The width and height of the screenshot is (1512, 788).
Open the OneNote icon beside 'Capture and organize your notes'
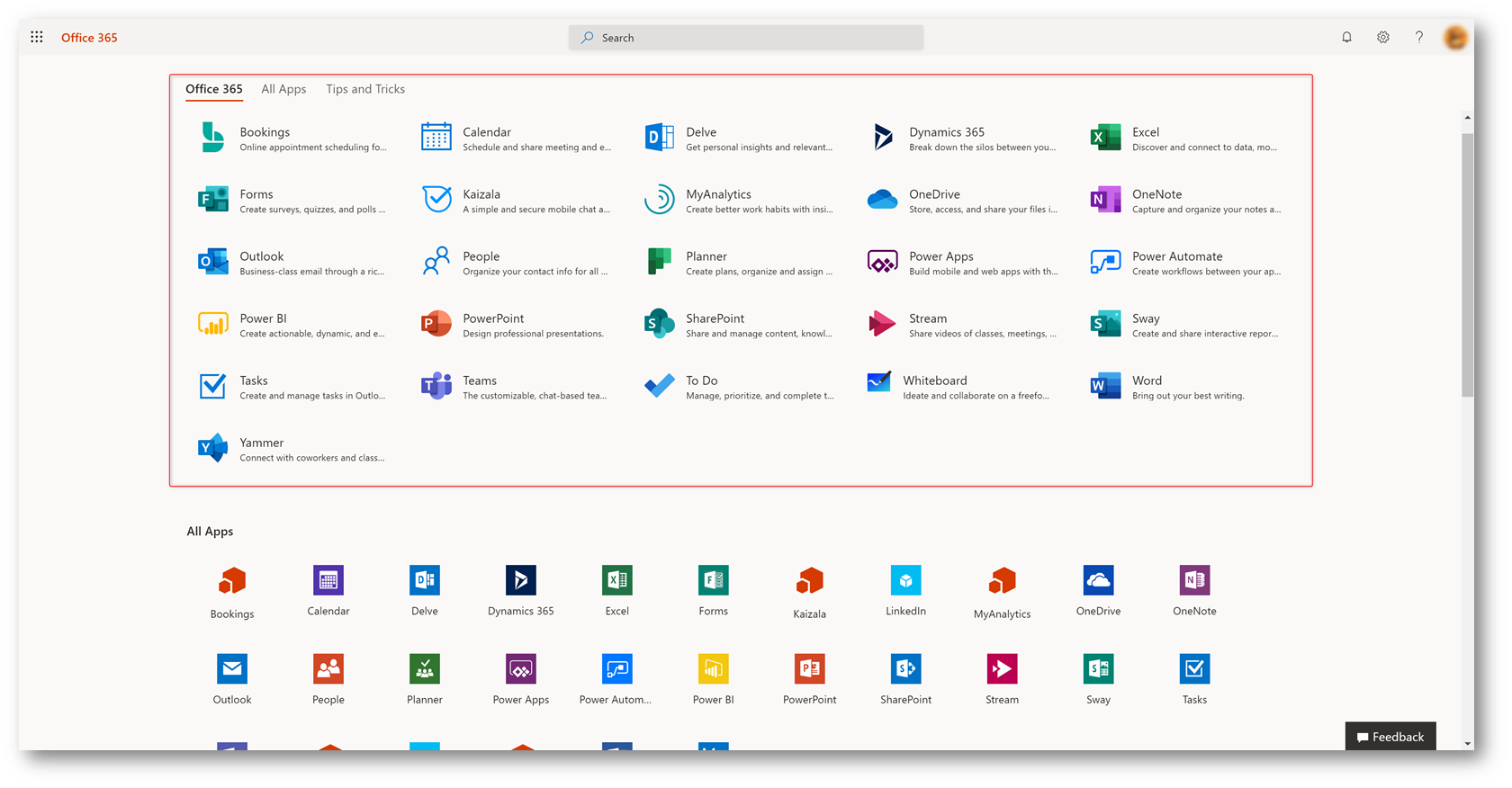[1105, 200]
